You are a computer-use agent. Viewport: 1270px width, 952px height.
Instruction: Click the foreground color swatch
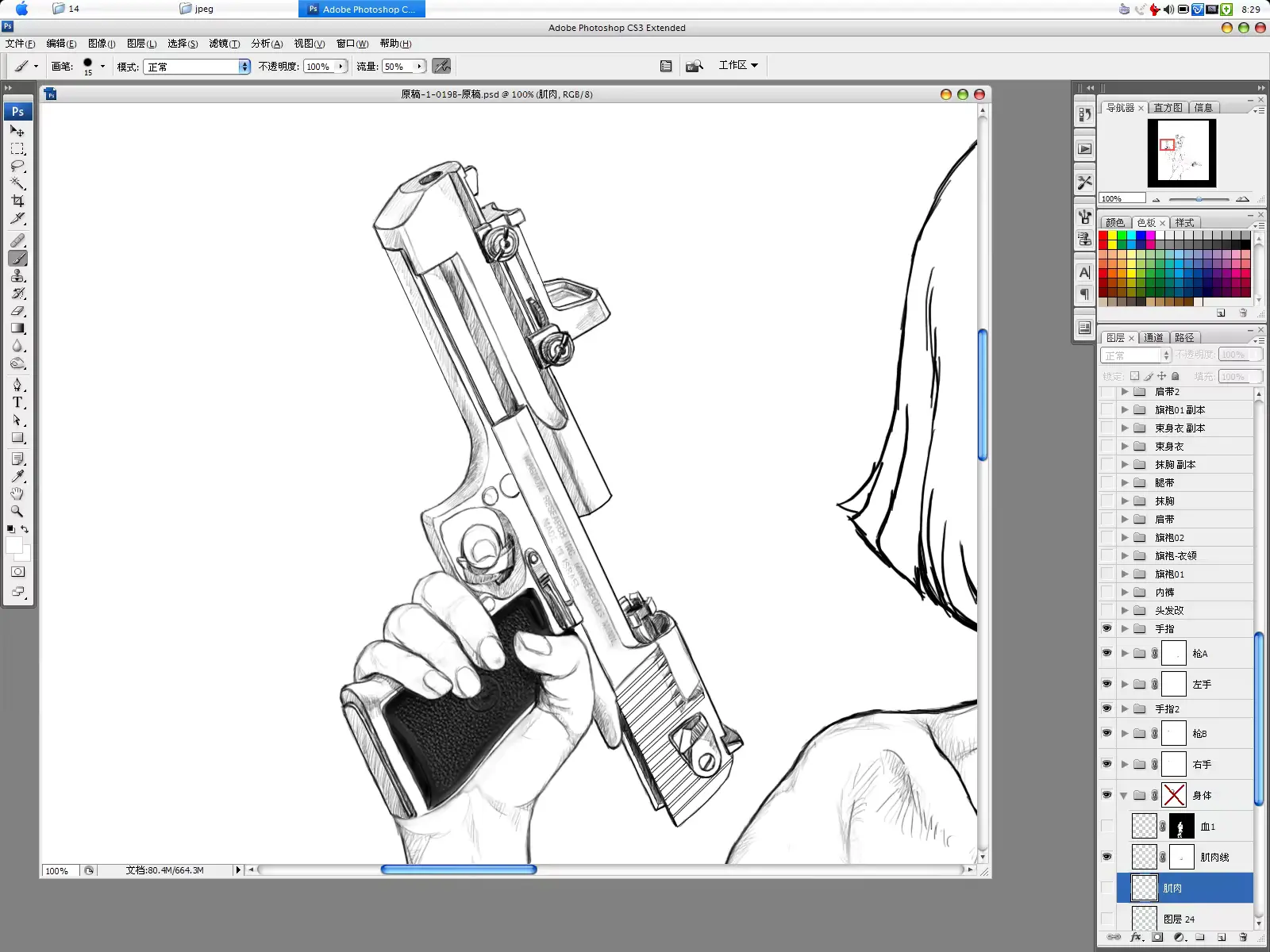(x=13, y=545)
